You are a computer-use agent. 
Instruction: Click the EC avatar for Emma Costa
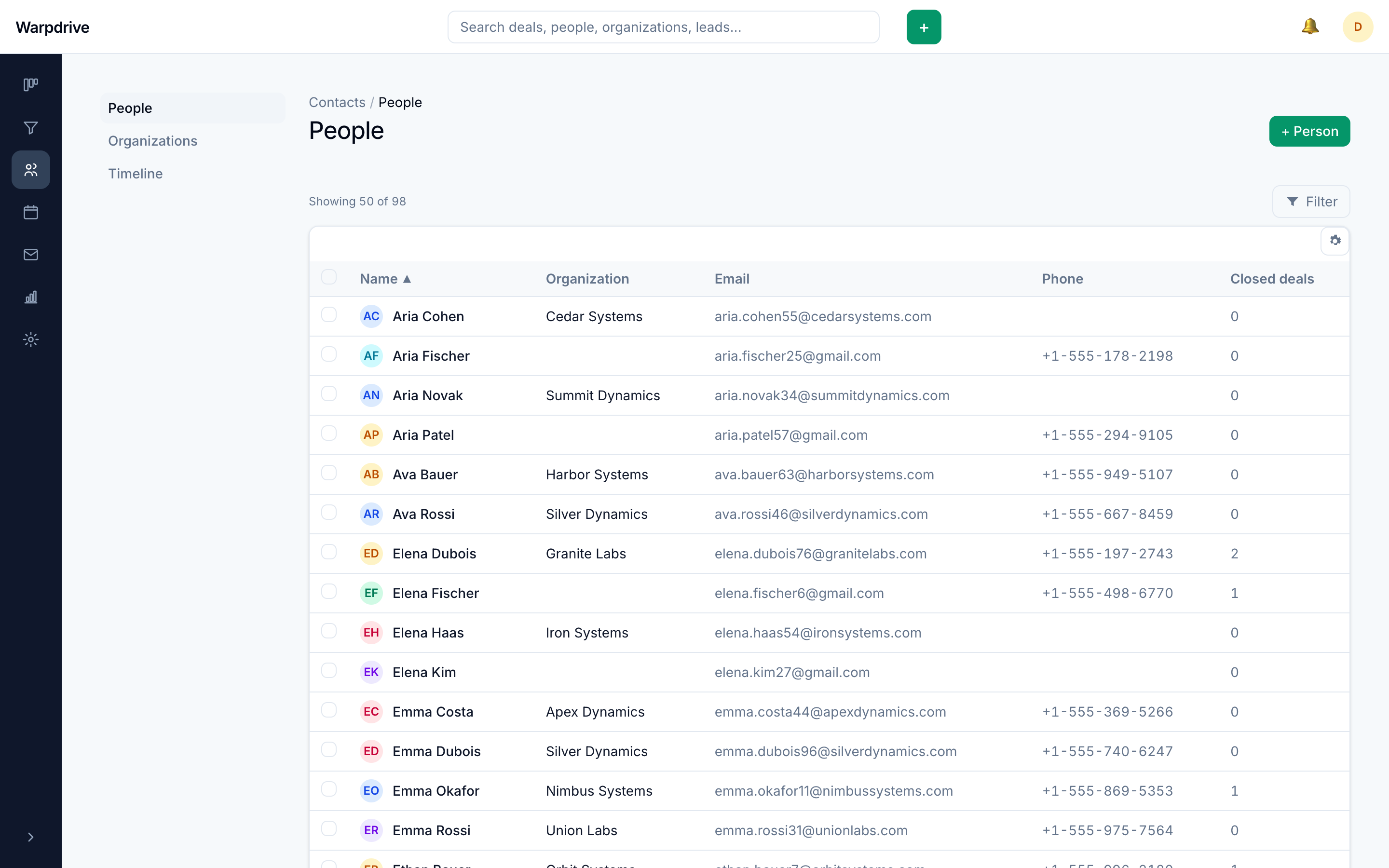coord(371,712)
